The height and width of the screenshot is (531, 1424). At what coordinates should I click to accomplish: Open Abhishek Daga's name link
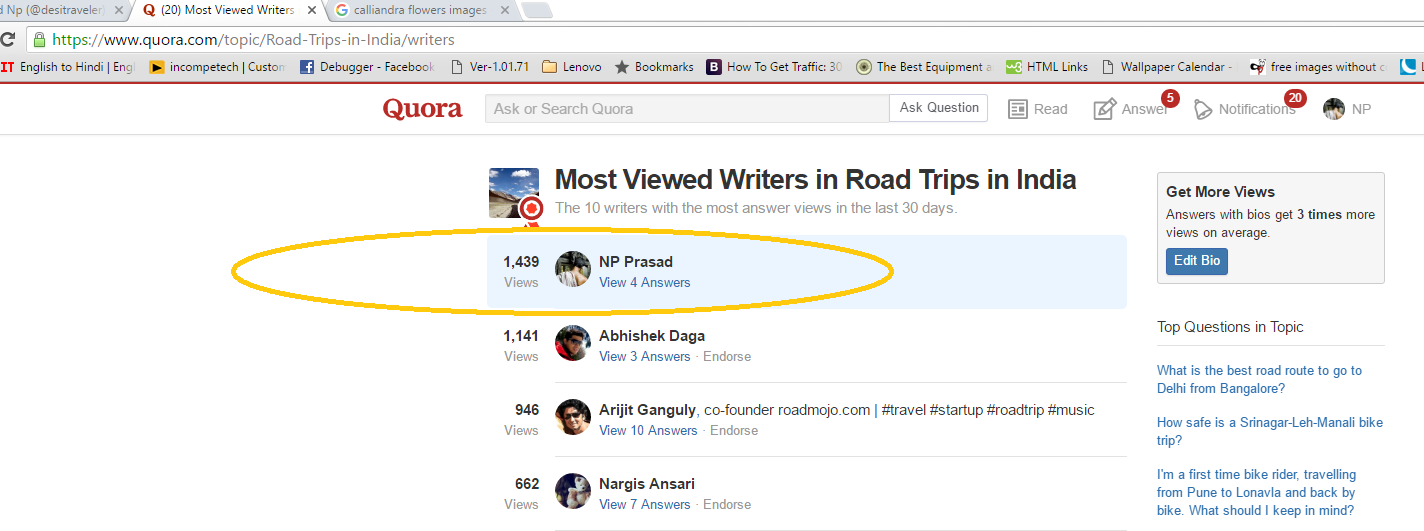pos(652,335)
